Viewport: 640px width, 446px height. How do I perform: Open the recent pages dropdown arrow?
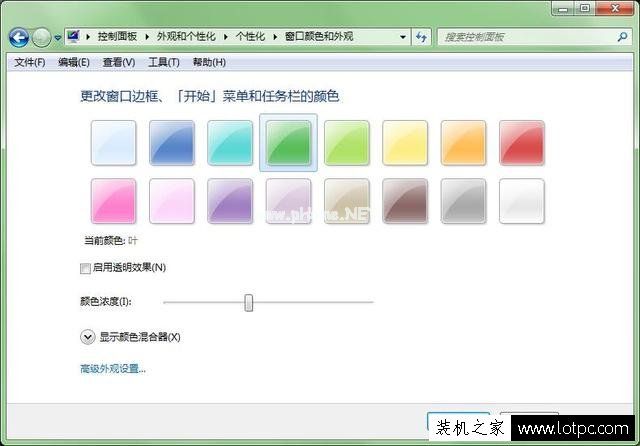(x=58, y=38)
